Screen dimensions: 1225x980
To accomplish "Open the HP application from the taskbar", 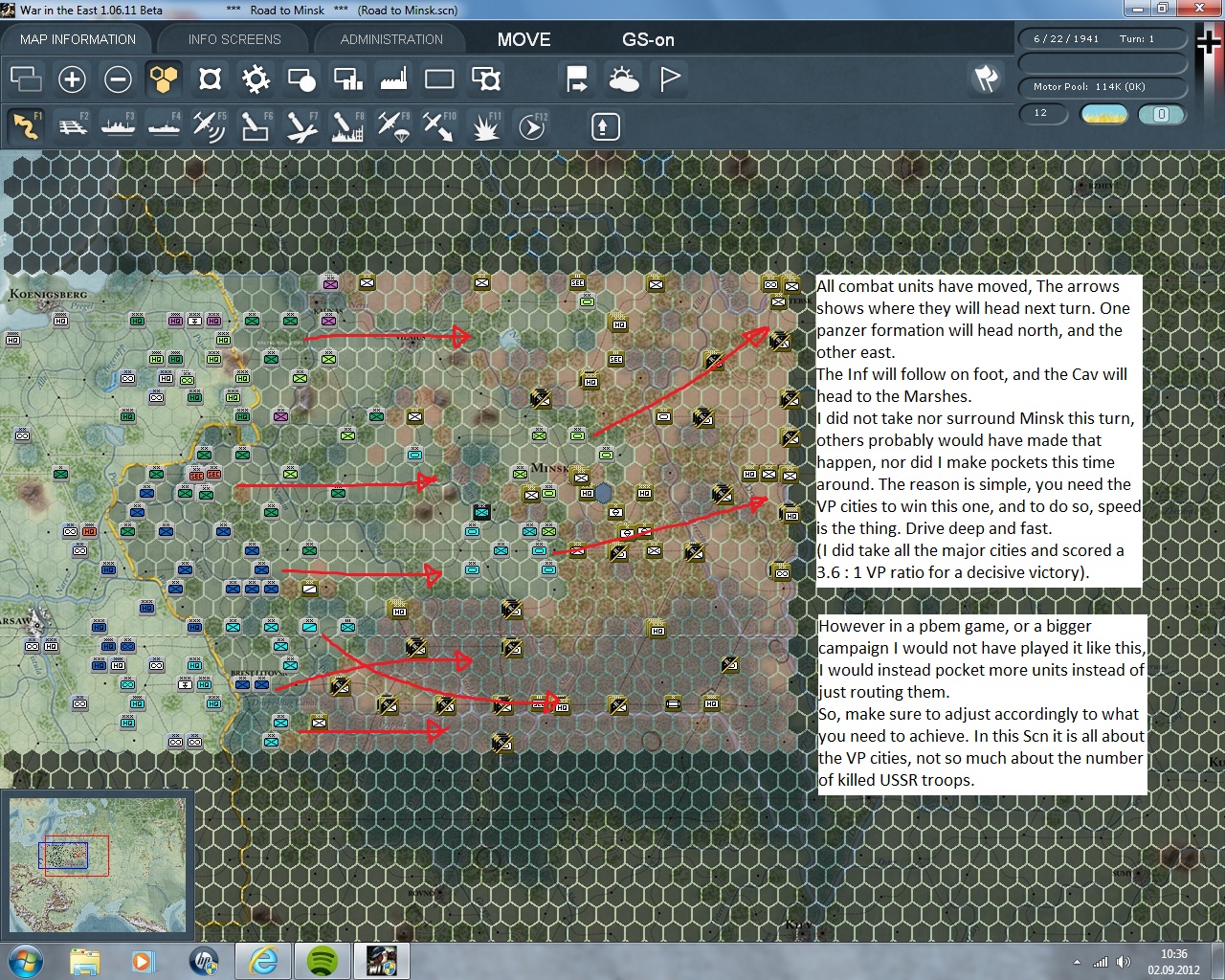I will (x=204, y=961).
